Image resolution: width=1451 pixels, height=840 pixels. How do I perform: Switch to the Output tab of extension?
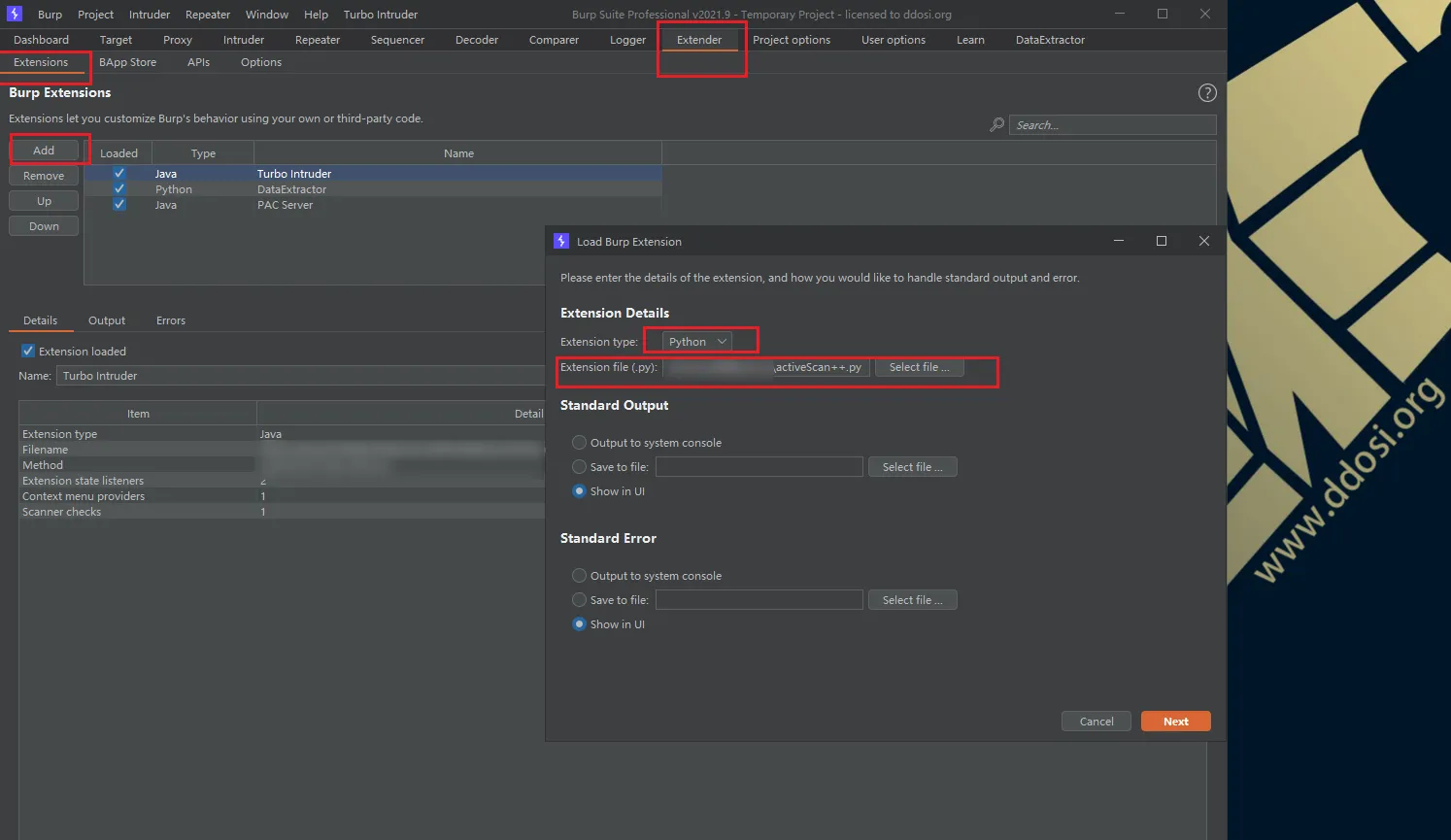pyautogui.click(x=107, y=320)
